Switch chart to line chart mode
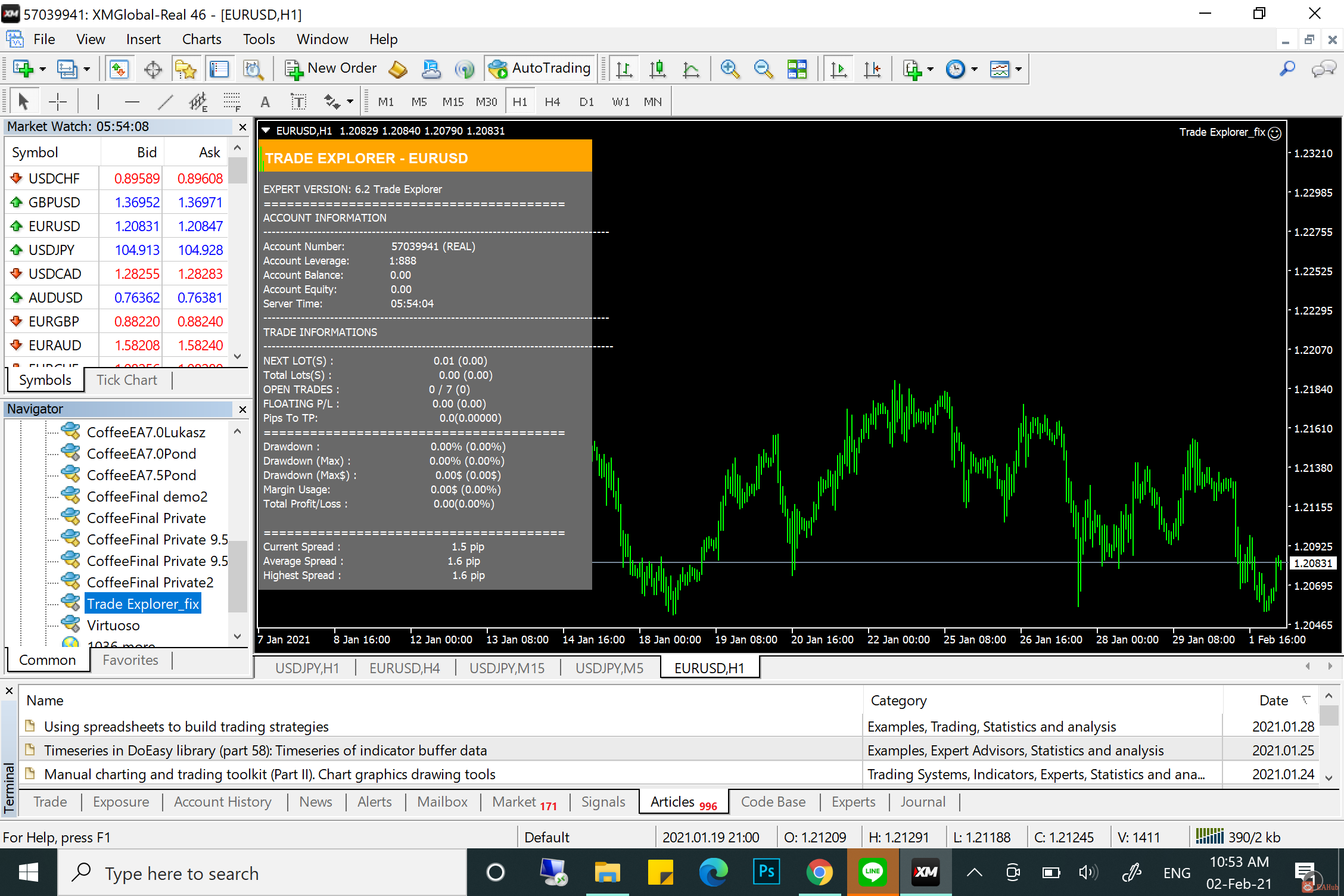Viewport: 1344px width, 896px height. tap(691, 69)
